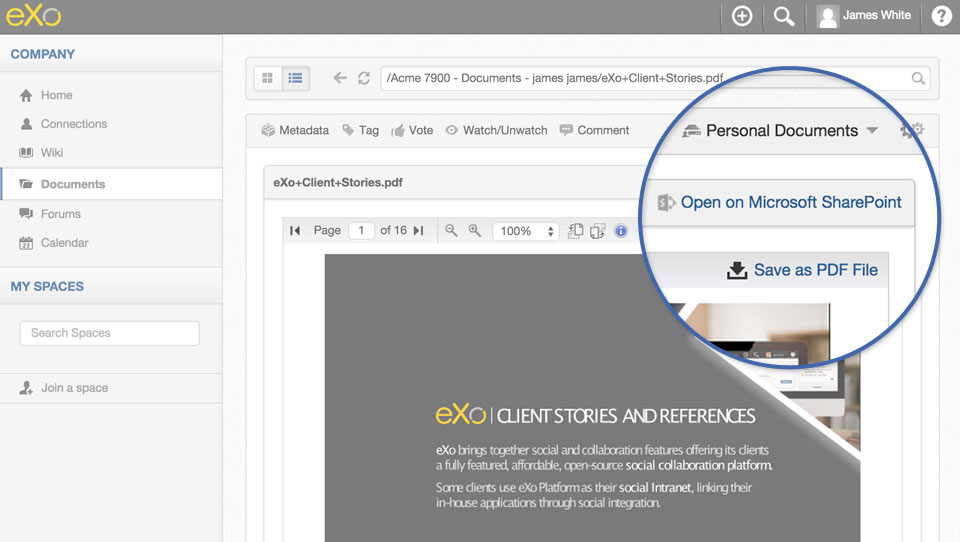Open the gear settings icon

[x=912, y=130]
